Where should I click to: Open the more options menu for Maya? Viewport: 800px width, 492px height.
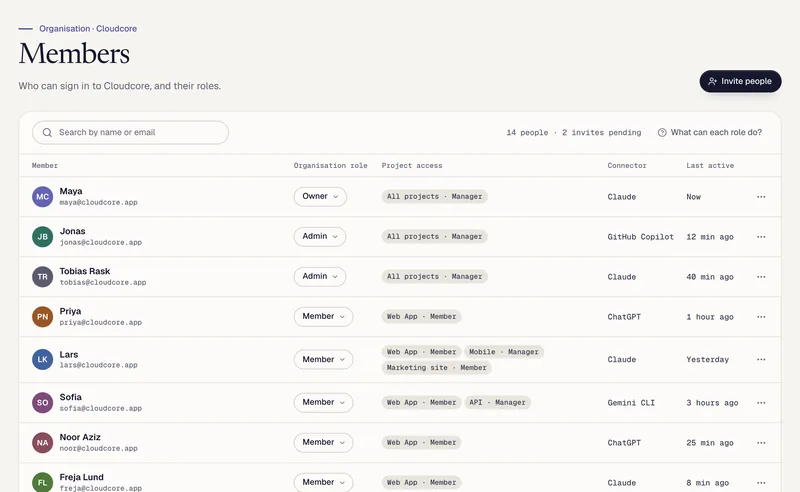[761, 196]
